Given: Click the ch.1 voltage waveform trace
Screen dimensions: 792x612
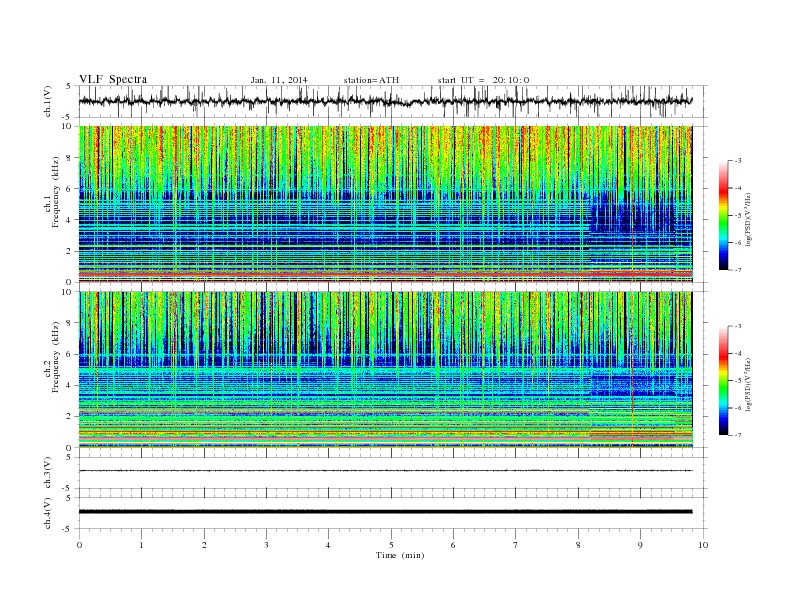Looking at the screenshot, I should click(385, 101).
